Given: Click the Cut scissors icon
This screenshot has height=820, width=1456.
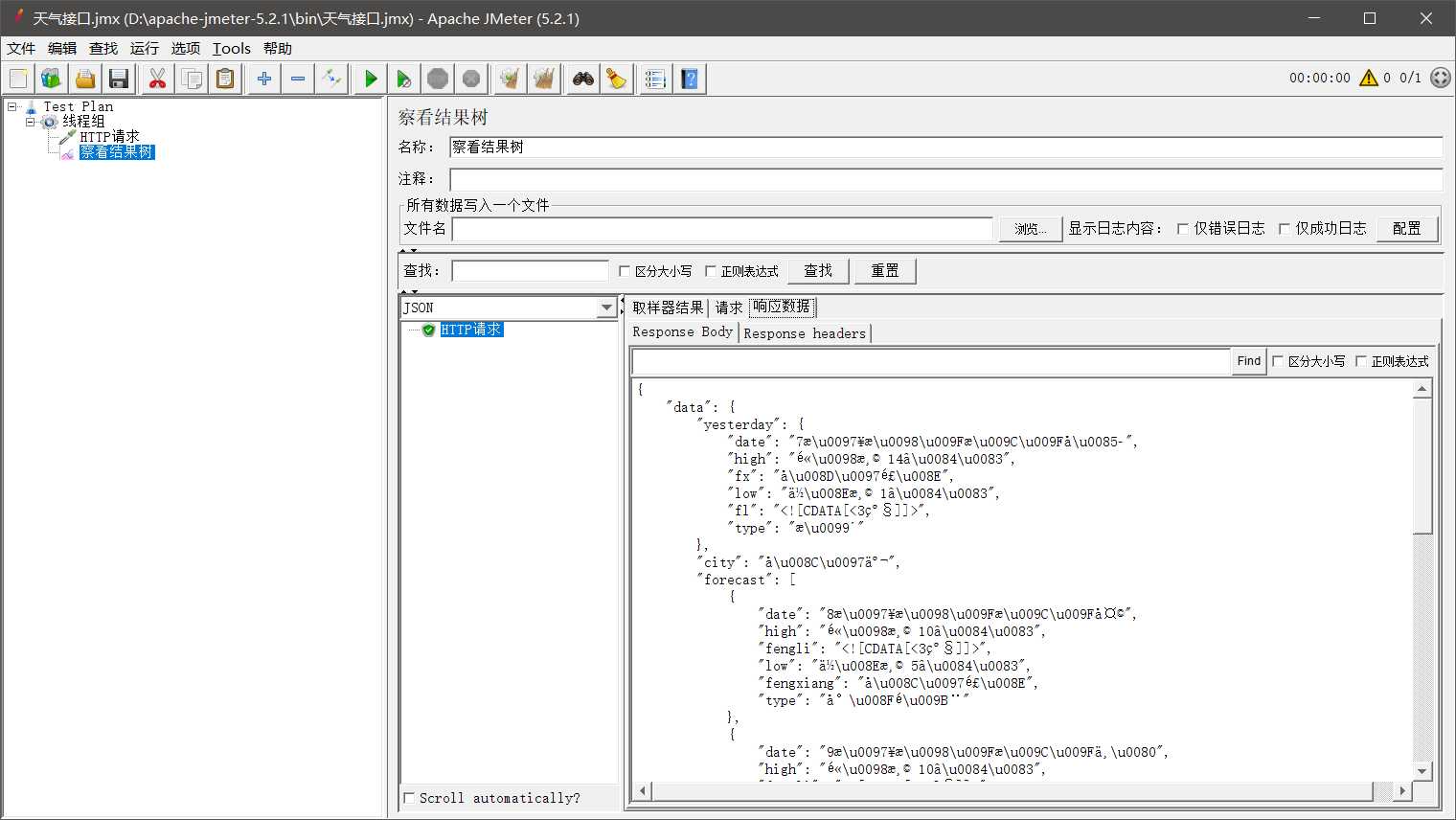Looking at the screenshot, I should pyautogui.click(x=158, y=79).
